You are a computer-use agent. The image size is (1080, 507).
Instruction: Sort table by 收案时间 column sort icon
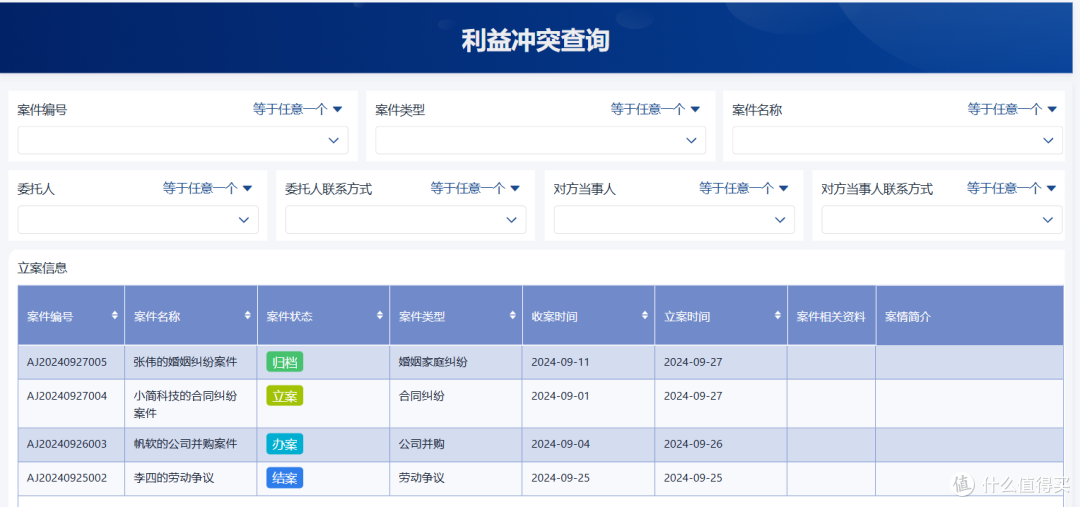coord(645,315)
